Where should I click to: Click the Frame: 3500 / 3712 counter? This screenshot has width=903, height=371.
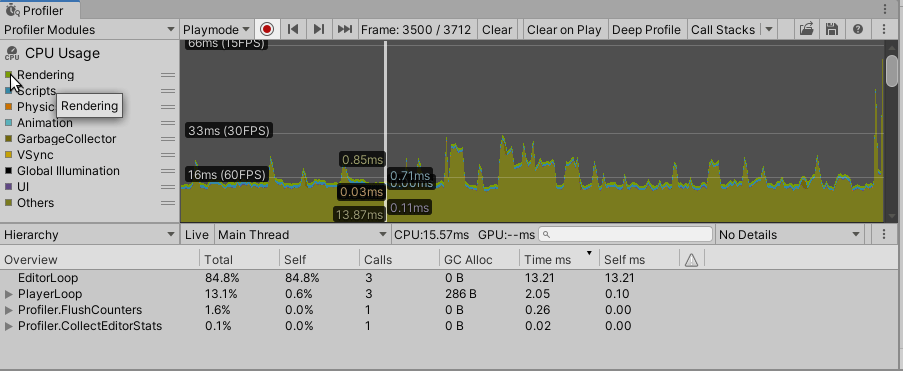(416, 29)
